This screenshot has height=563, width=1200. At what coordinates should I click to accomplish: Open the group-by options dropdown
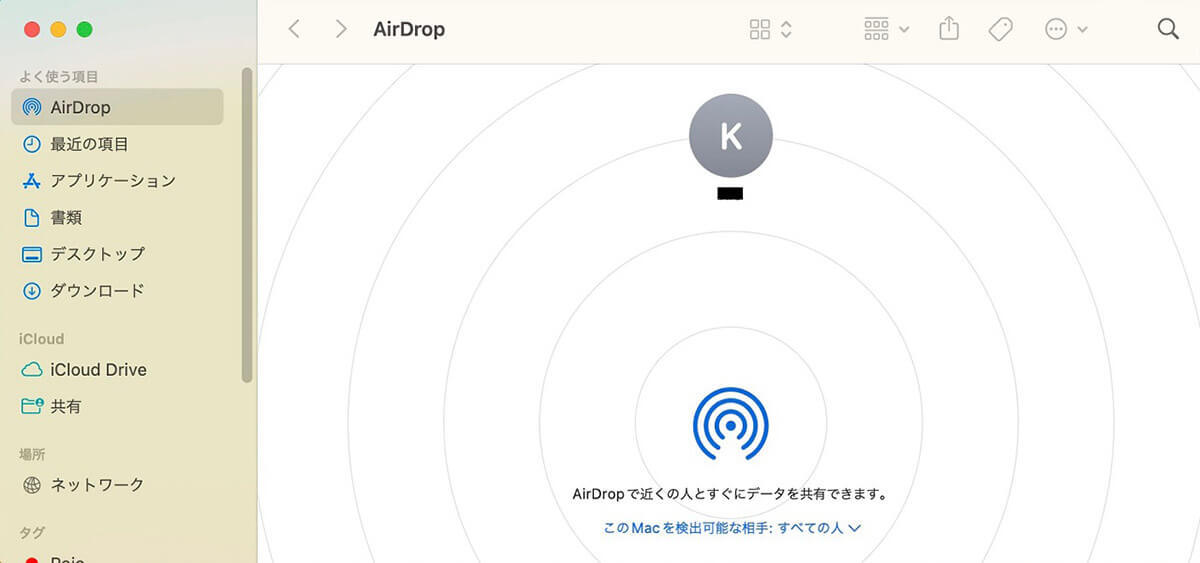click(x=887, y=29)
